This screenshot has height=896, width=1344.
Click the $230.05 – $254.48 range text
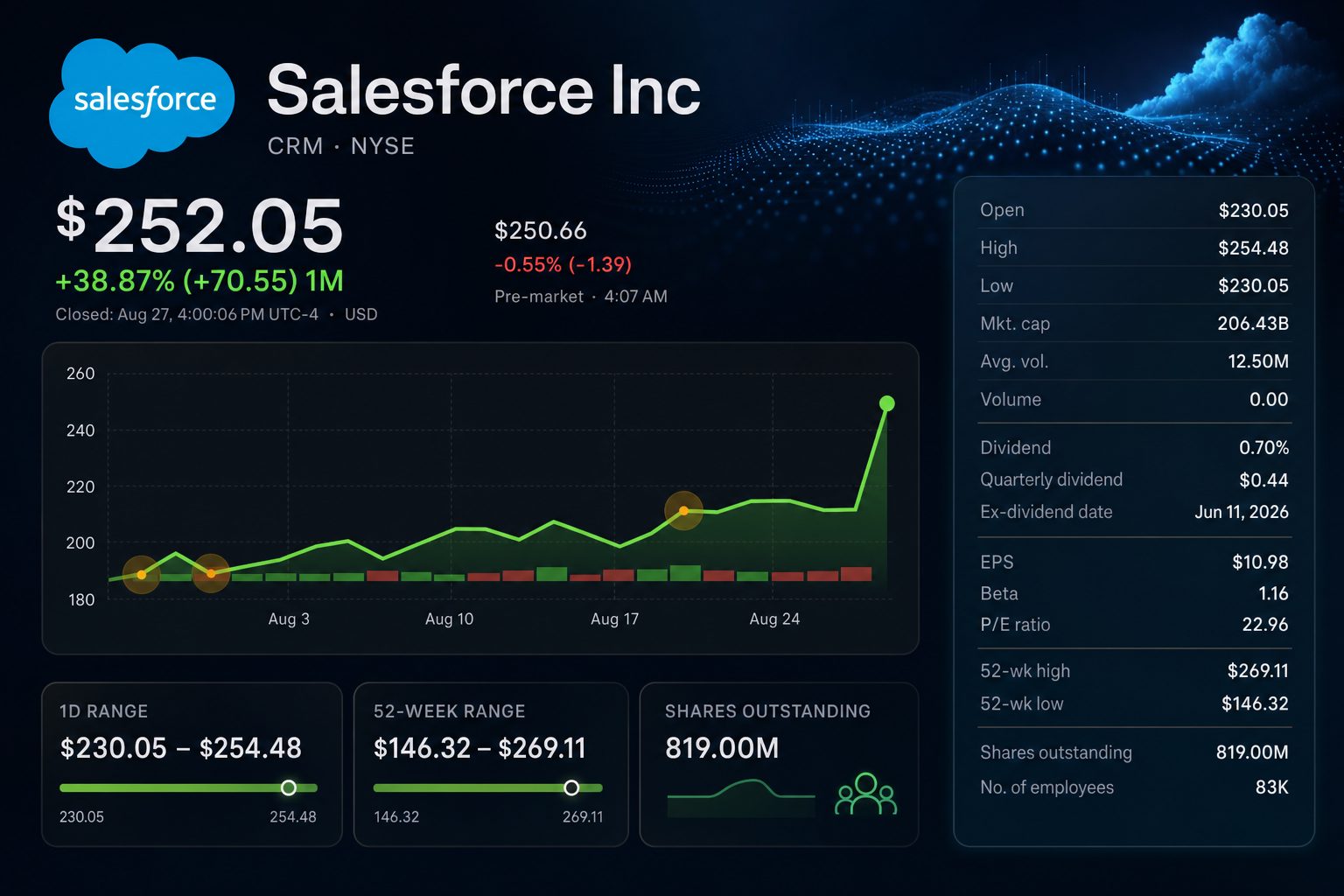180,748
